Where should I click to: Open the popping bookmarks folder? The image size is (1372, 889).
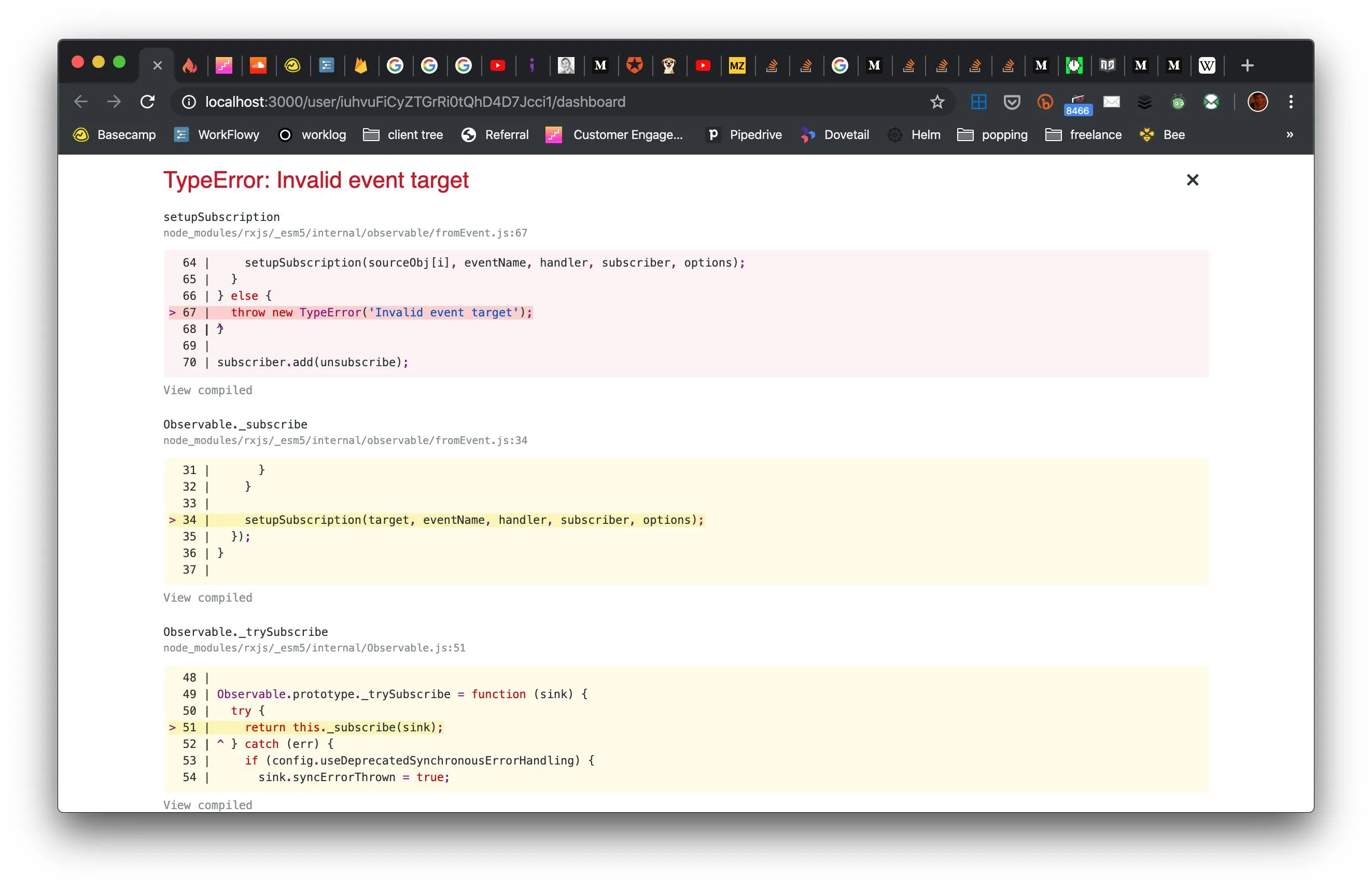[x=992, y=135]
